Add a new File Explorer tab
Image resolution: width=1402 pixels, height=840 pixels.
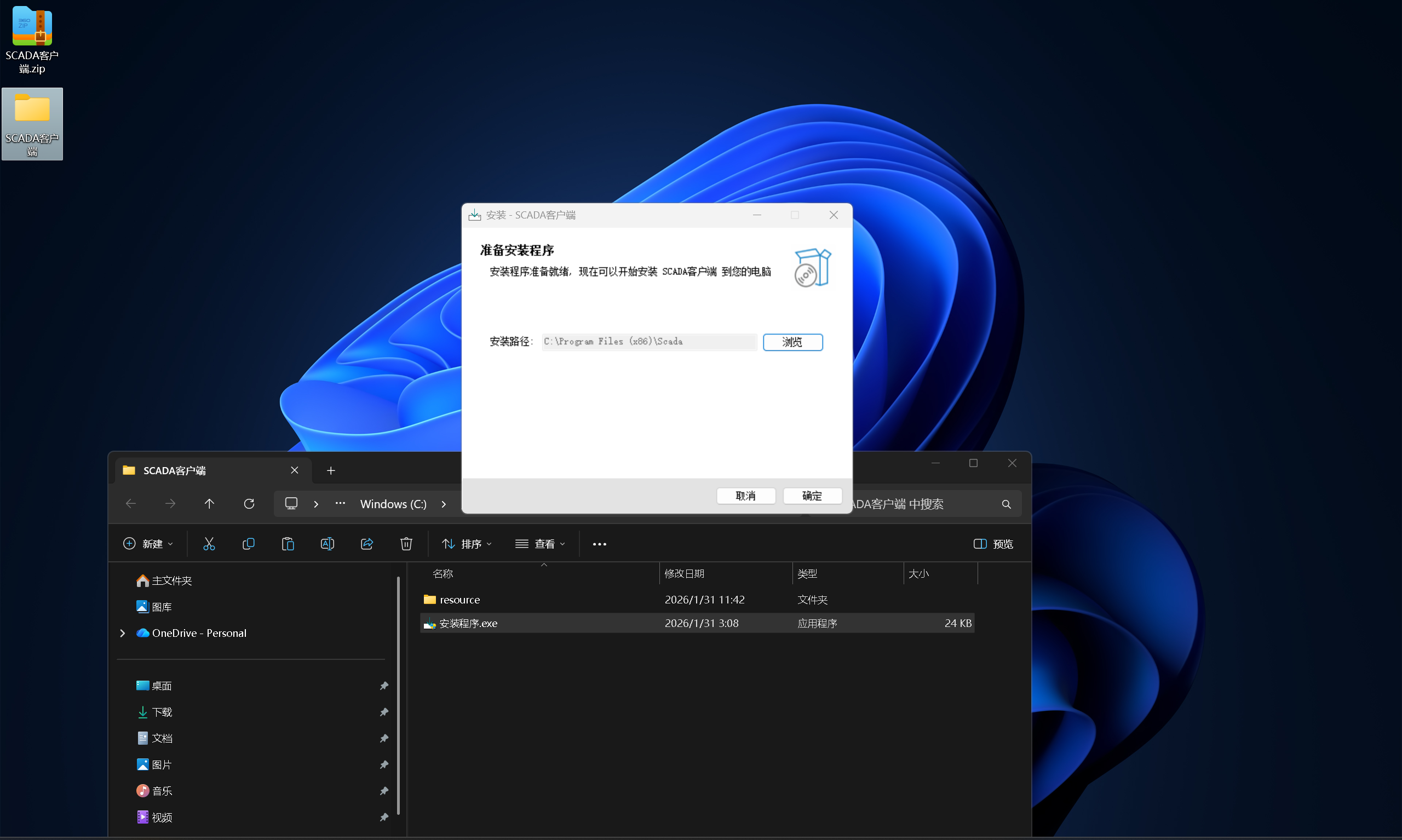click(331, 470)
